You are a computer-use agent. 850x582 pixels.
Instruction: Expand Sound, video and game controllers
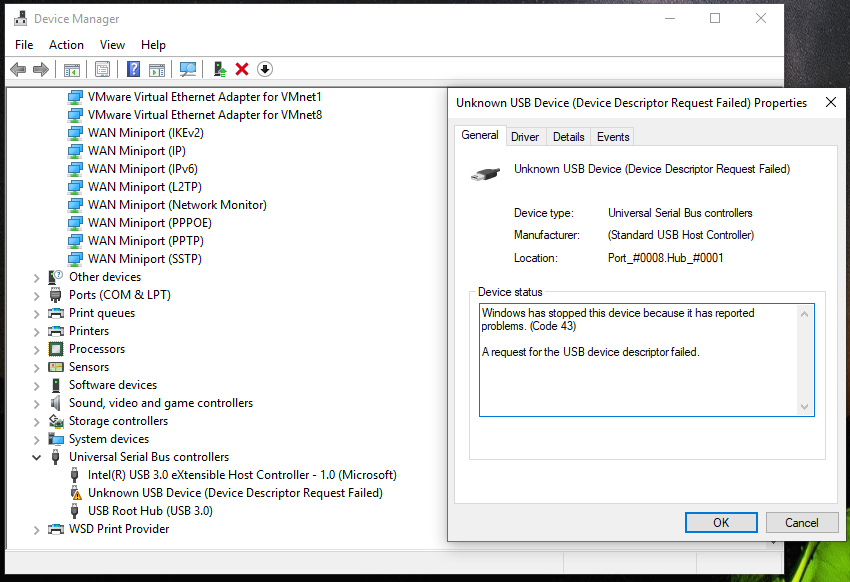coord(36,404)
